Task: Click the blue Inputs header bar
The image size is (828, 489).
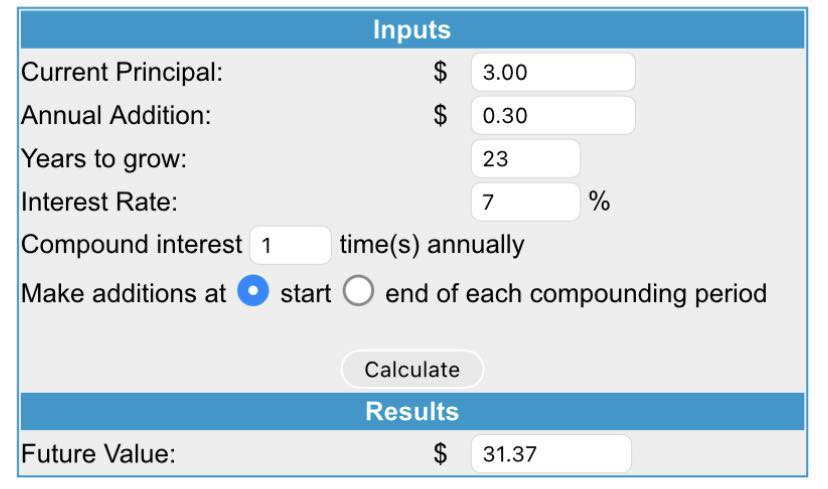Action: [412, 30]
